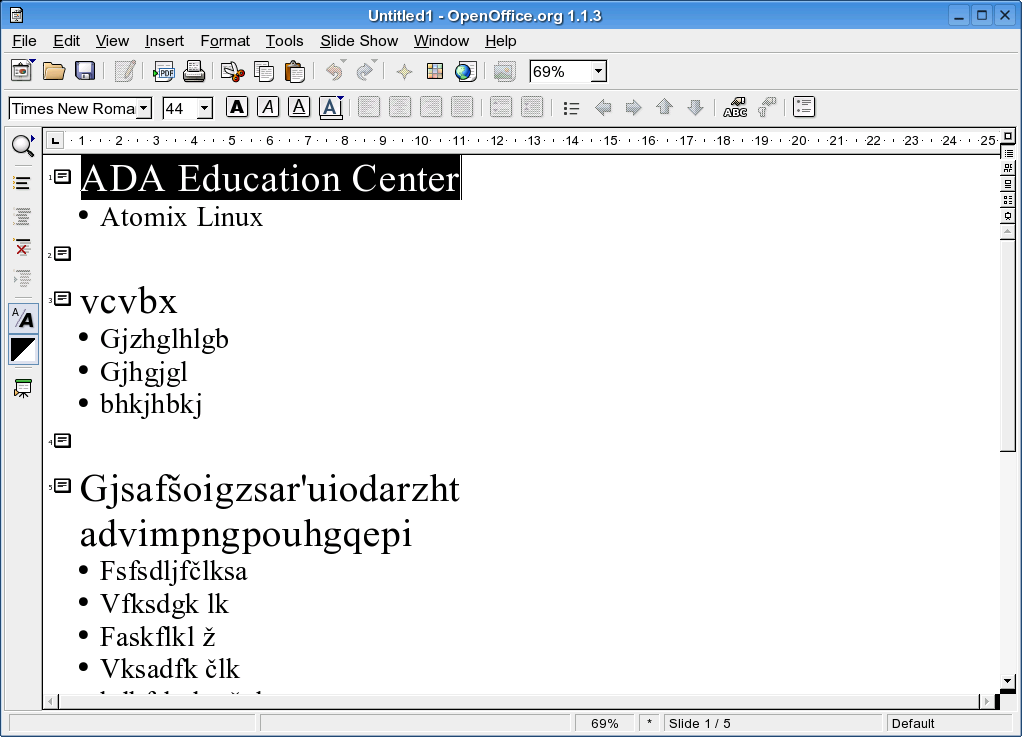Open the Hyperlink dialog globe icon
This screenshot has width=1022, height=737.
465,71
